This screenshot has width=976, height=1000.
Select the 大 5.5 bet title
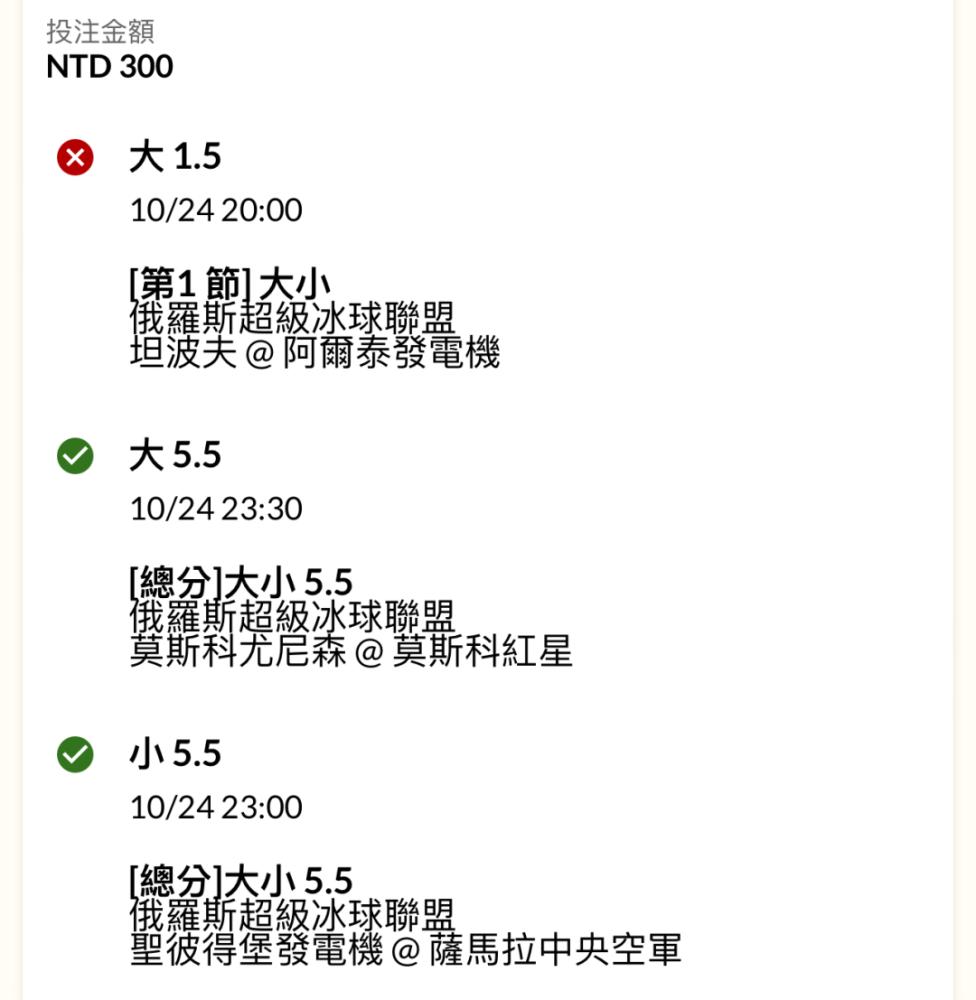click(175, 455)
